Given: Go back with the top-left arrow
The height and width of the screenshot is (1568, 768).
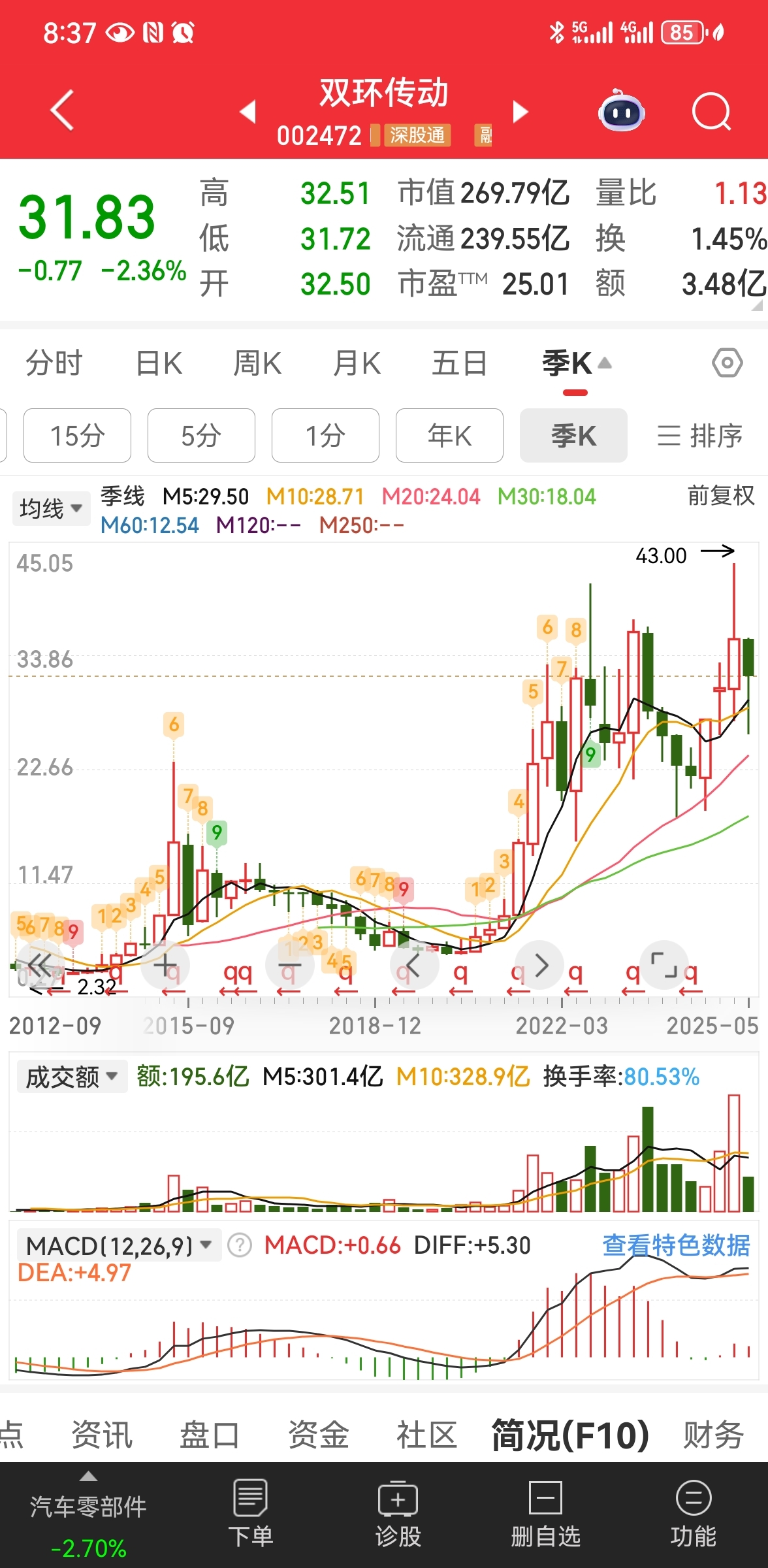Looking at the screenshot, I should [62, 110].
